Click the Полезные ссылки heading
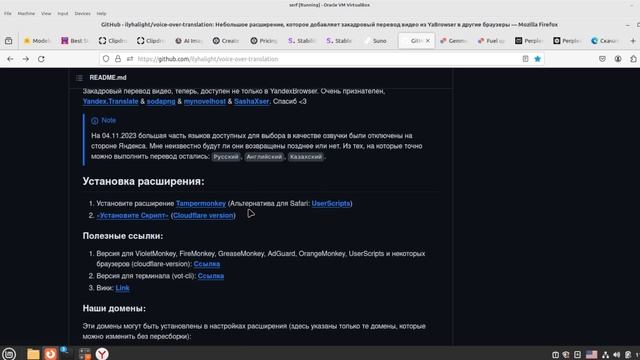 coord(123,236)
